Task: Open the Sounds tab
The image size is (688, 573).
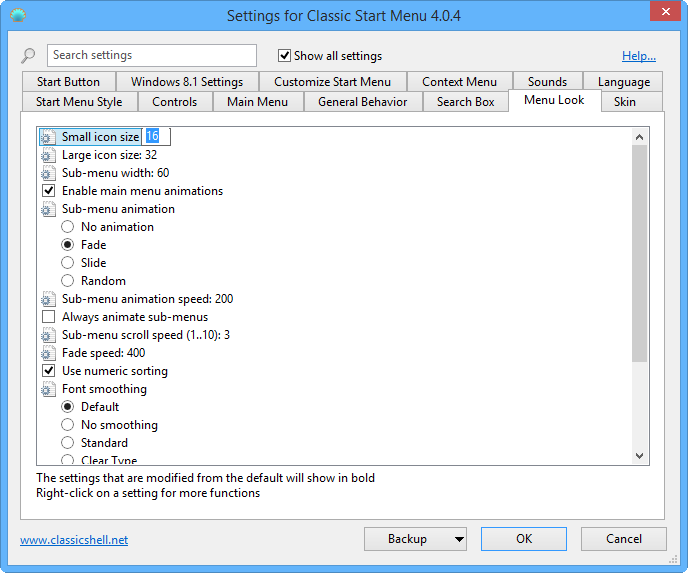Action: [x=548, y=82]
